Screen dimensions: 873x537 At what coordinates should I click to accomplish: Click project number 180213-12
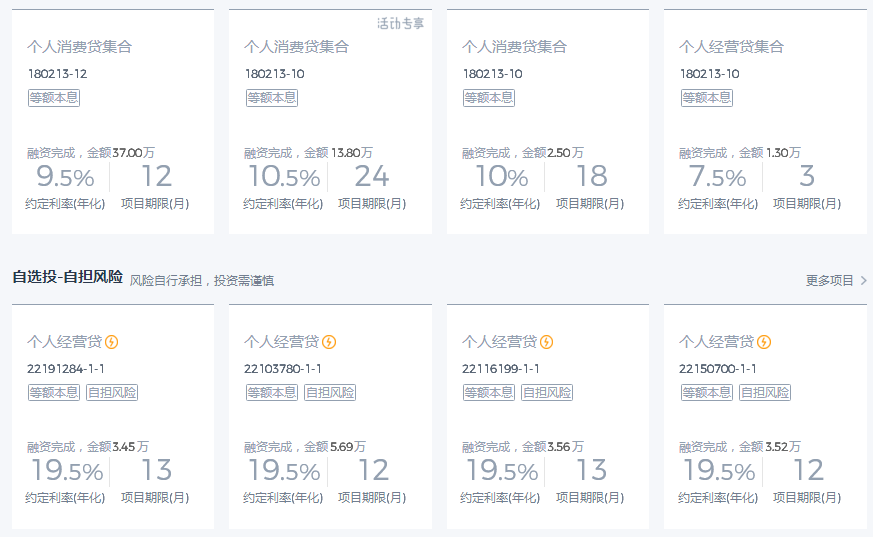click(57, 74)
